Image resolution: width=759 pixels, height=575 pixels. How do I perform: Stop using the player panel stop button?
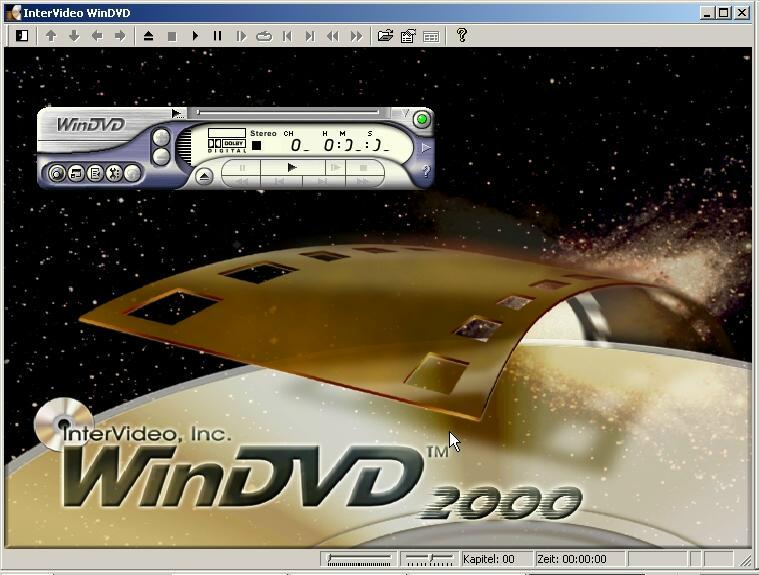tap(364, 167)
